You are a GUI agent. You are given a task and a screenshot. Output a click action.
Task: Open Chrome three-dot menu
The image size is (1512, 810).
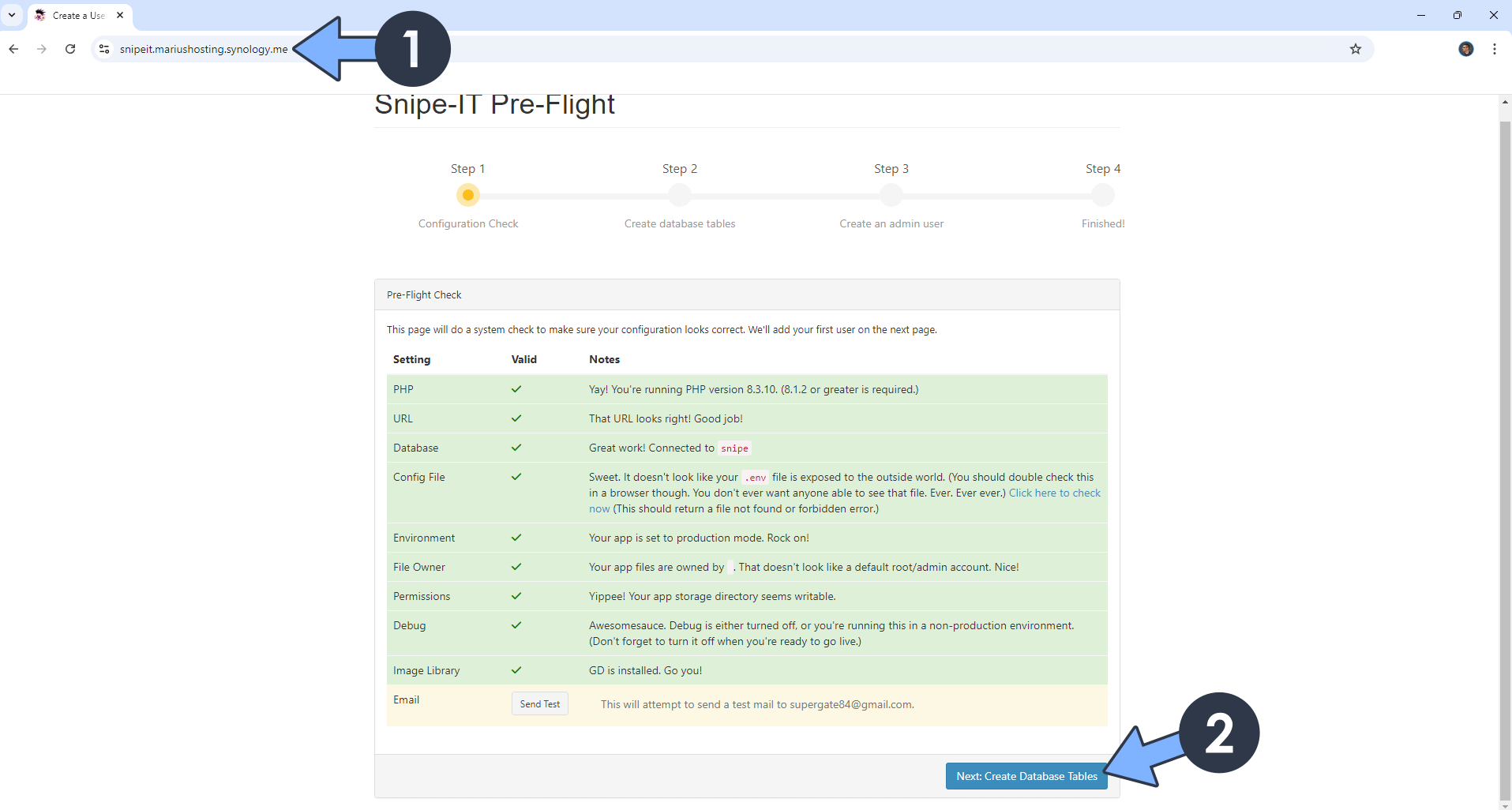pyautogui.click(x=1495, y=49)
